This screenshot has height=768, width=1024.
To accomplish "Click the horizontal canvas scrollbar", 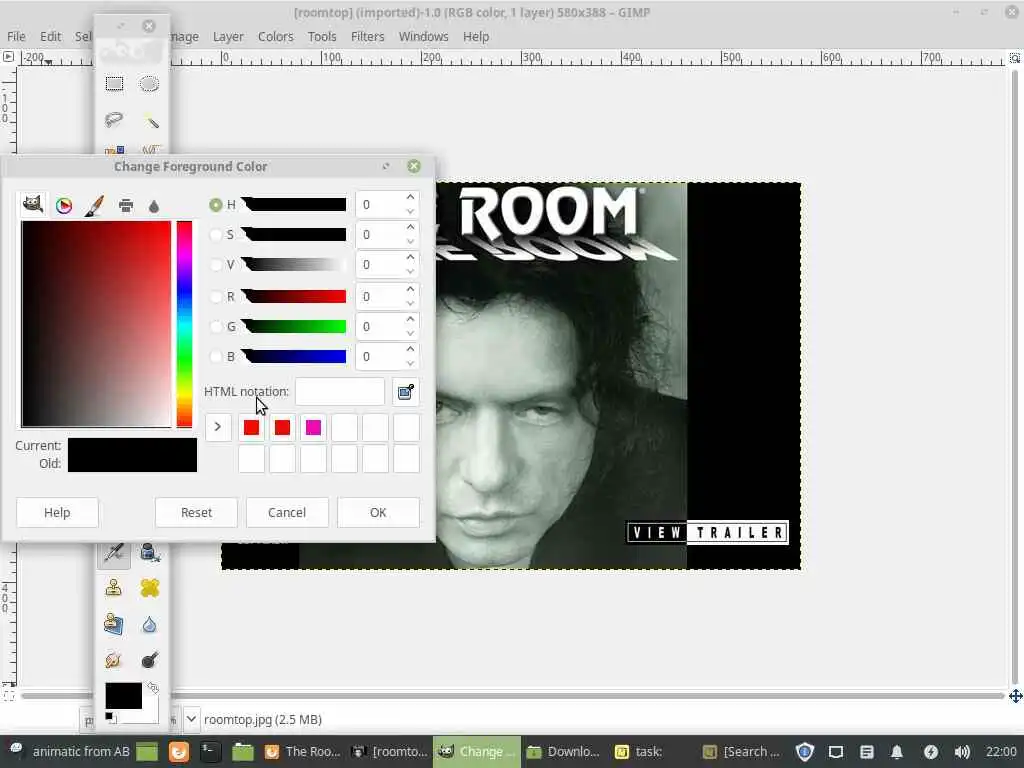I will click(x=513, y=696).
